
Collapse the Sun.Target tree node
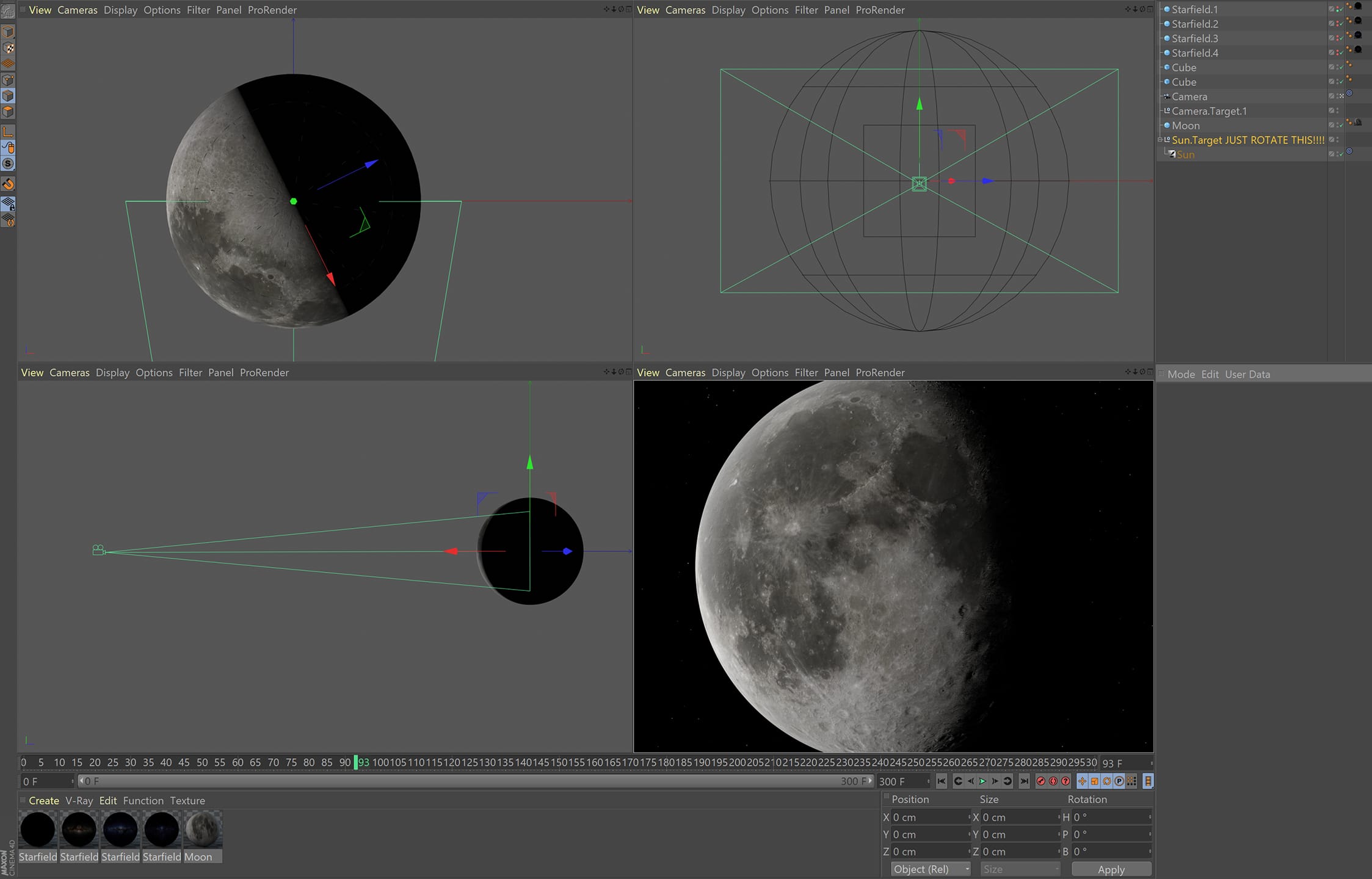pyautogui.click(x=1161, y=140)
